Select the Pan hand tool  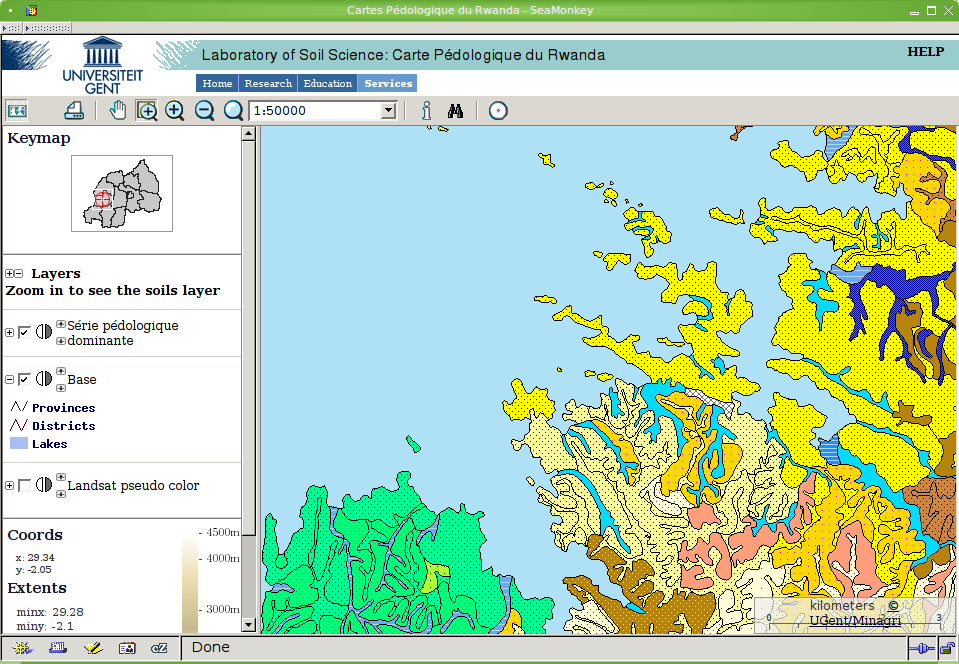118,110
